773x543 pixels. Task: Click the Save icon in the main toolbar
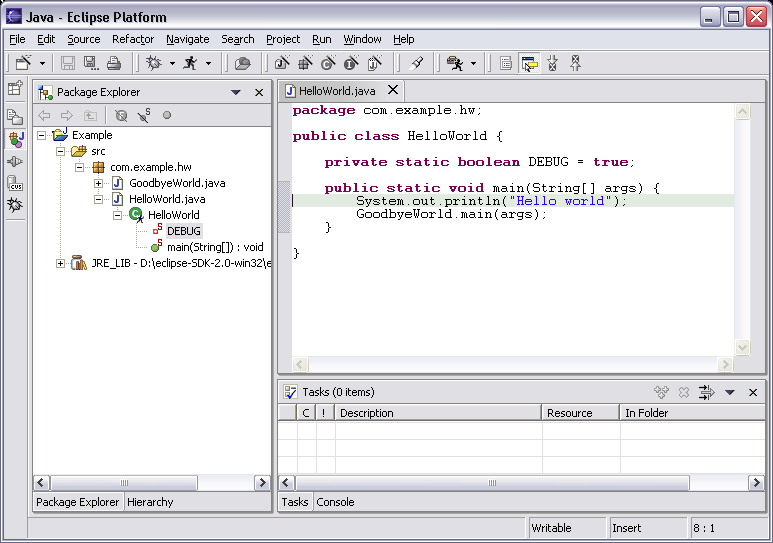click(x=68, y=63)
